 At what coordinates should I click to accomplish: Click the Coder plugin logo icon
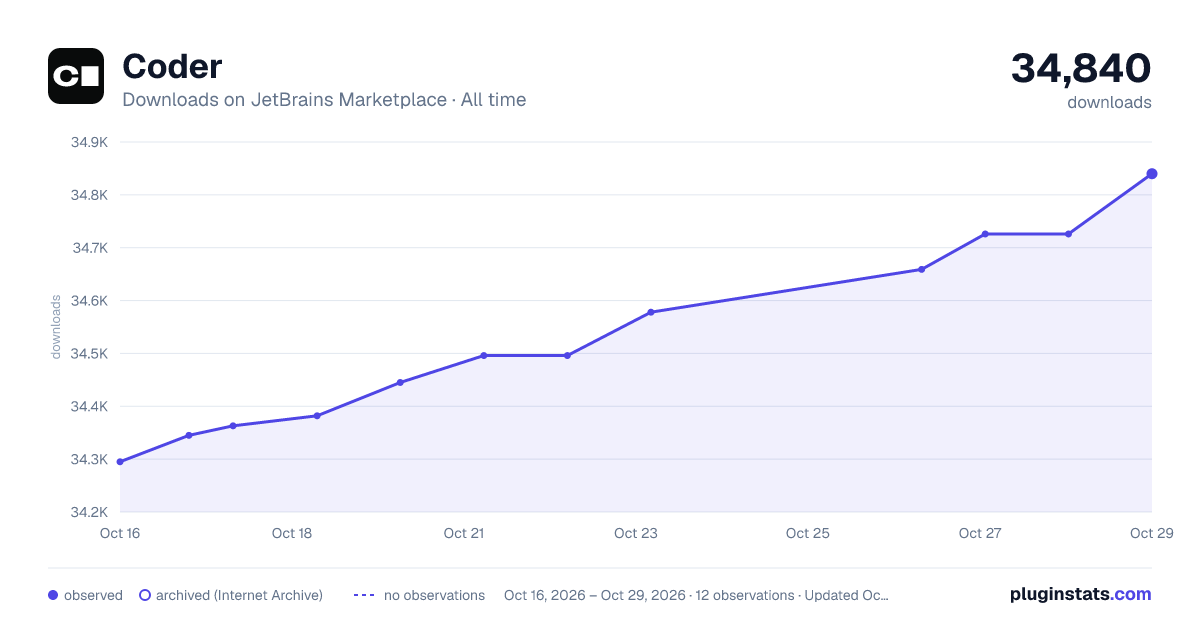coord(76,76)
